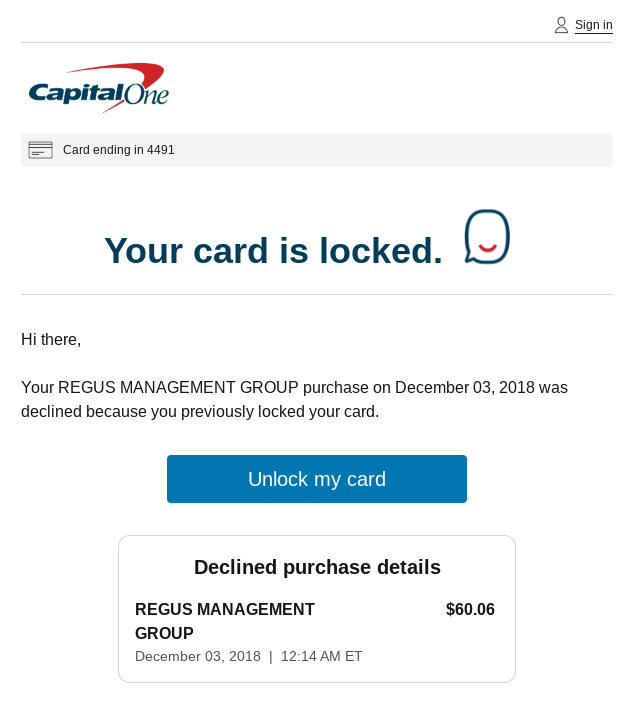This screenshot has width=633, height=712.
Task: Click the Capital One logo
Action: click(99, 88)
